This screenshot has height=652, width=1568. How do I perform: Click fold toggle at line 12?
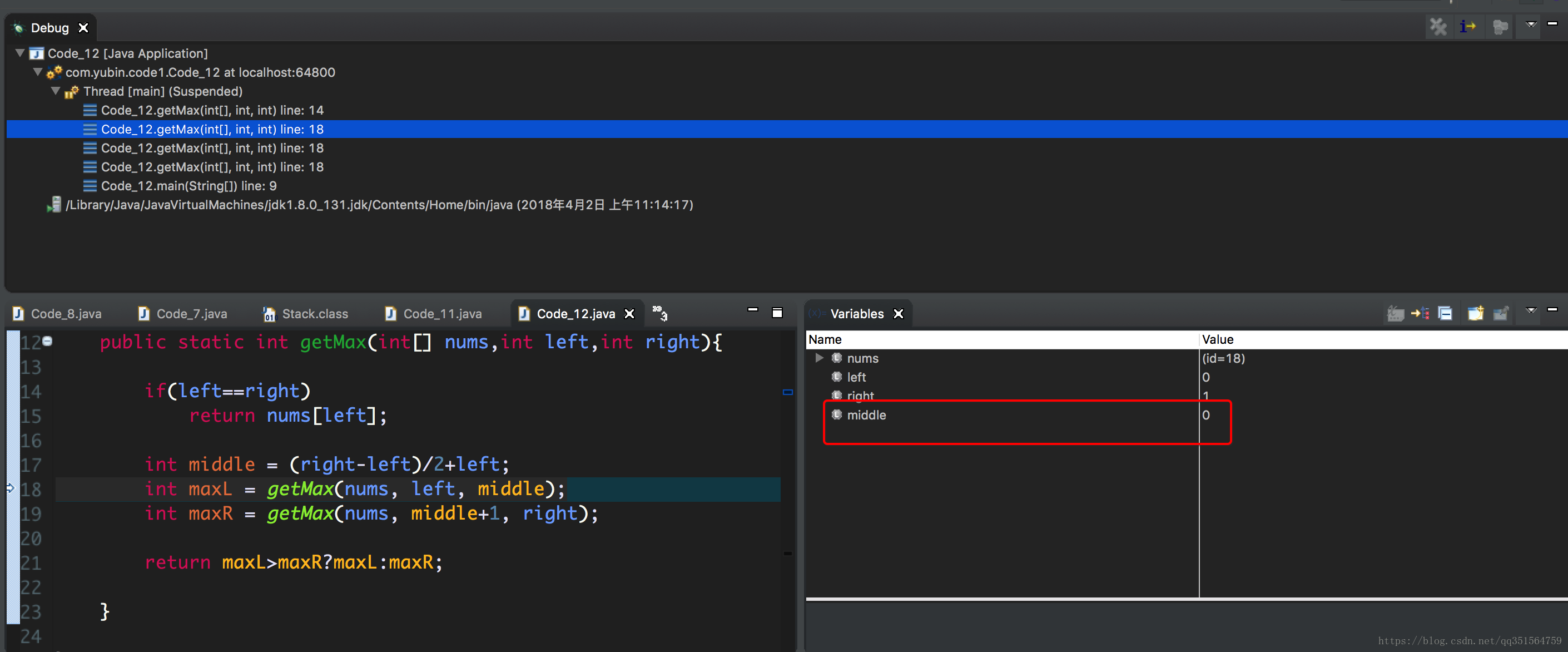pyautogui.click(x=47, y=341)
